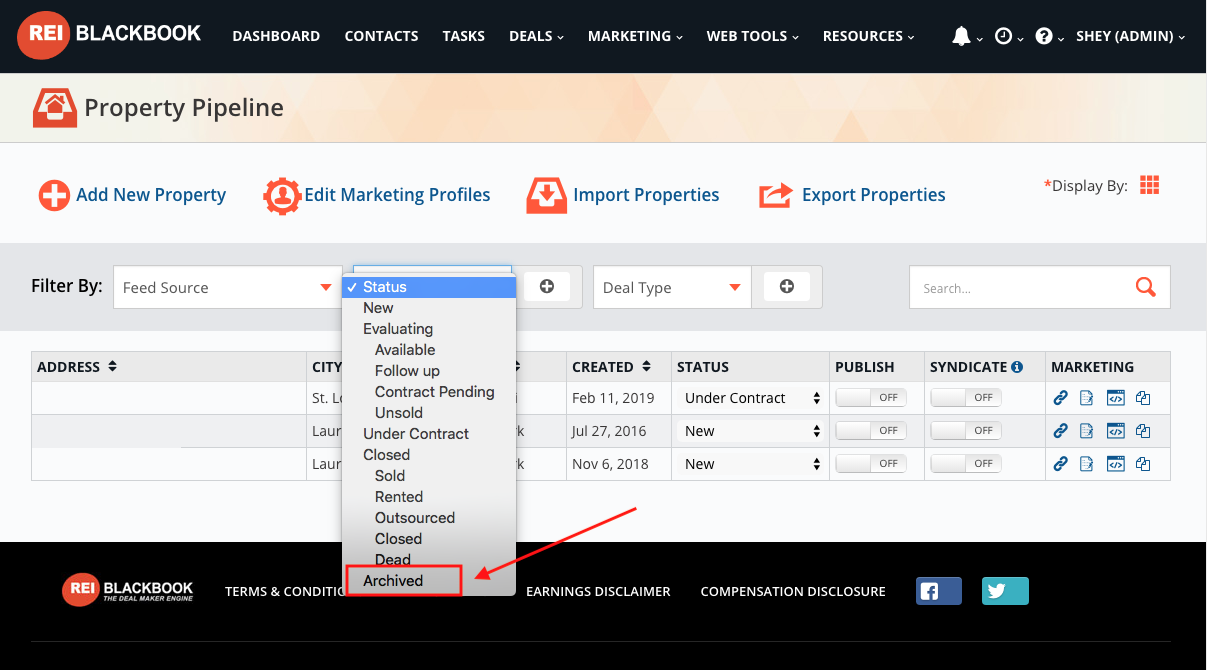Toggle Syndicate for the Nov 6, 2018 property
Image resolution: width=1207 pixels, height=670 pixels.
point(966,464)
